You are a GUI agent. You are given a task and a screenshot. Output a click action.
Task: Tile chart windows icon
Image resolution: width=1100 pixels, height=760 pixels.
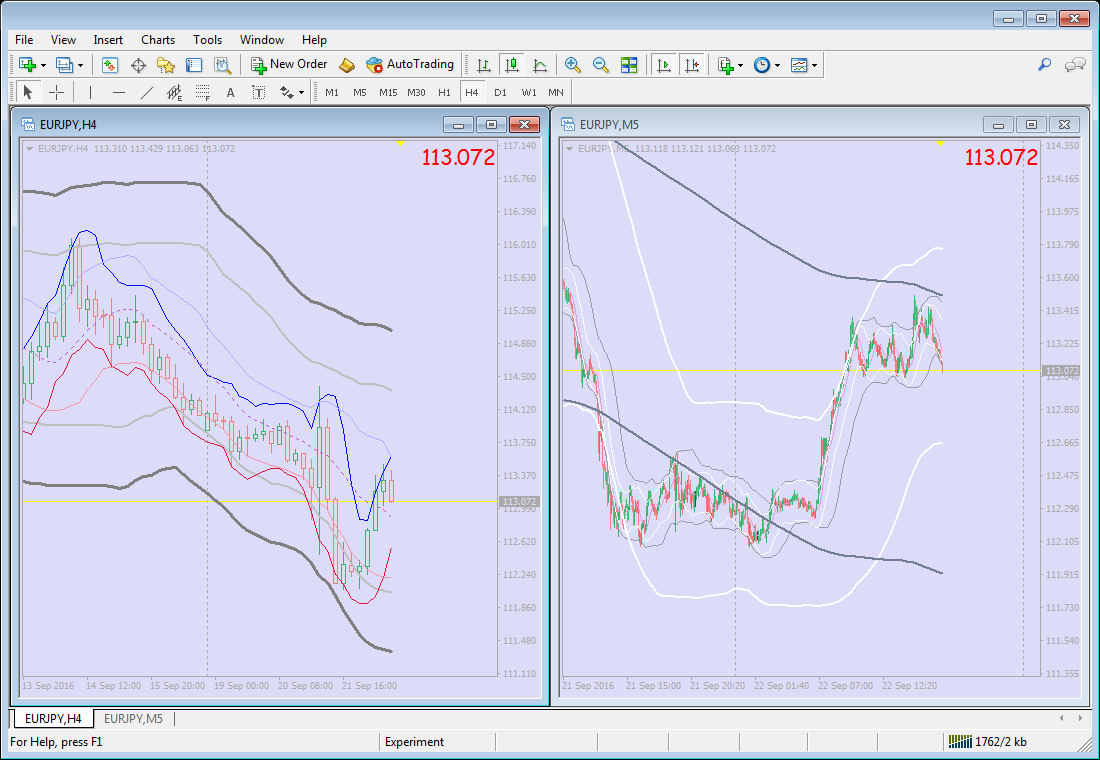coord(629,65)
